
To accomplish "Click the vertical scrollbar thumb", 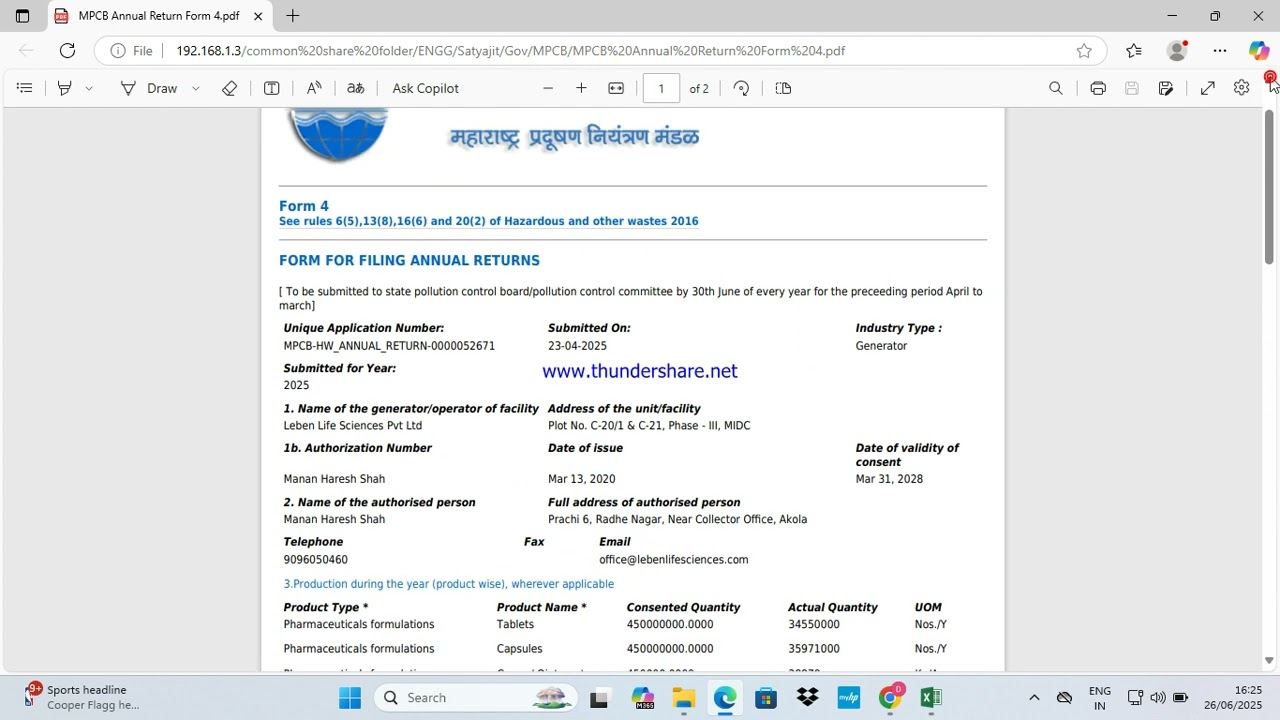I will pos(1269,186).
